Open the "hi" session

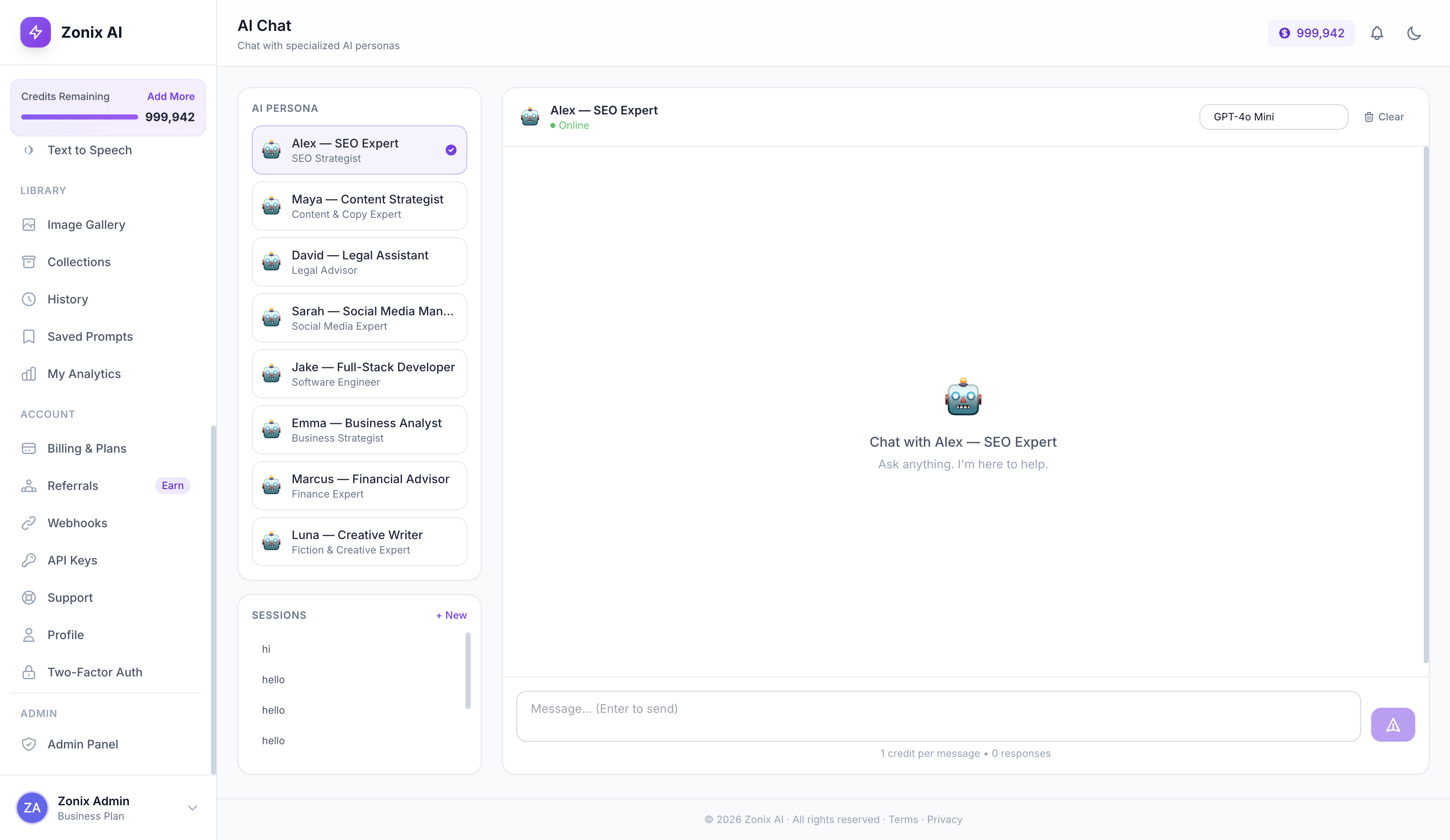tap(359, 649)
